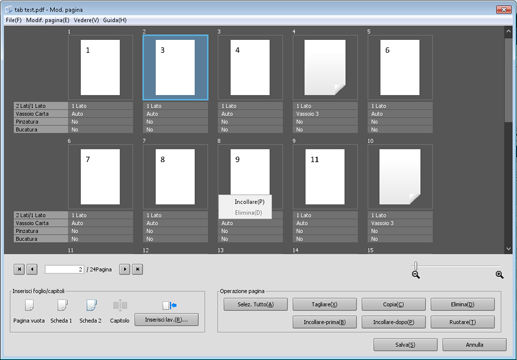Click the Selez. Tutto button
This screenshot has height=360, width=517.
(x=256, y=304)
